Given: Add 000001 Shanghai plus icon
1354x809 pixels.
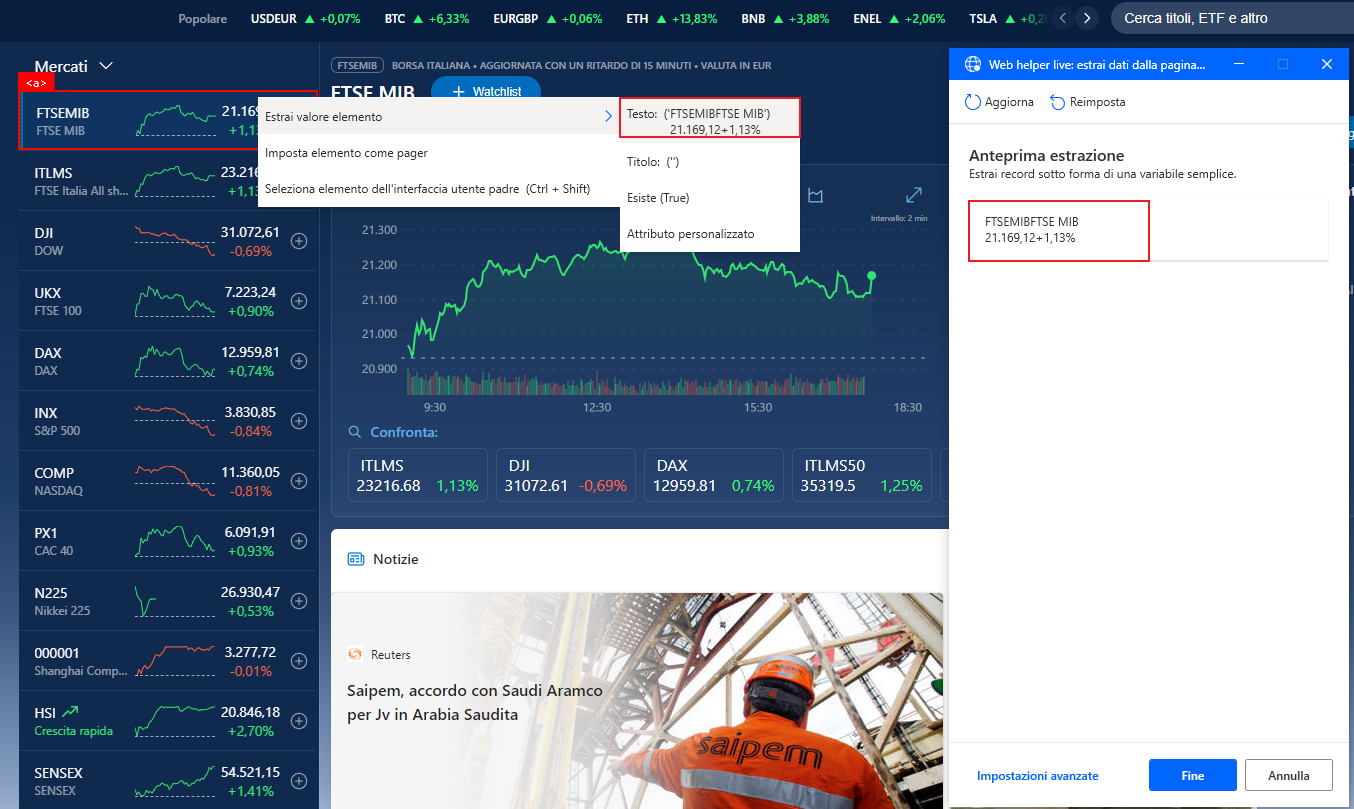Looking at the screenshot, I should (298, 661).
